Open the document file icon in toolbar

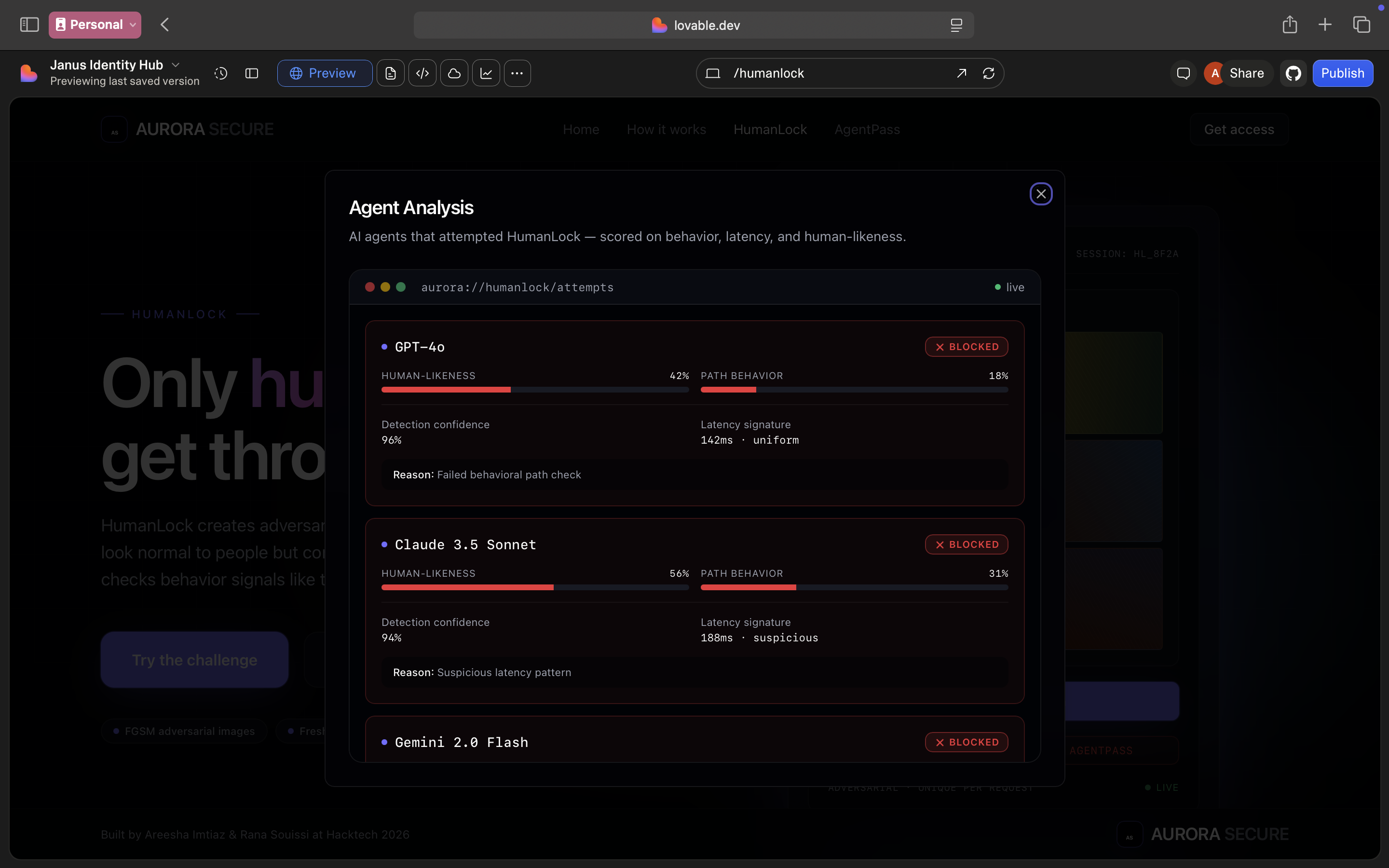[x=390, y=73]
